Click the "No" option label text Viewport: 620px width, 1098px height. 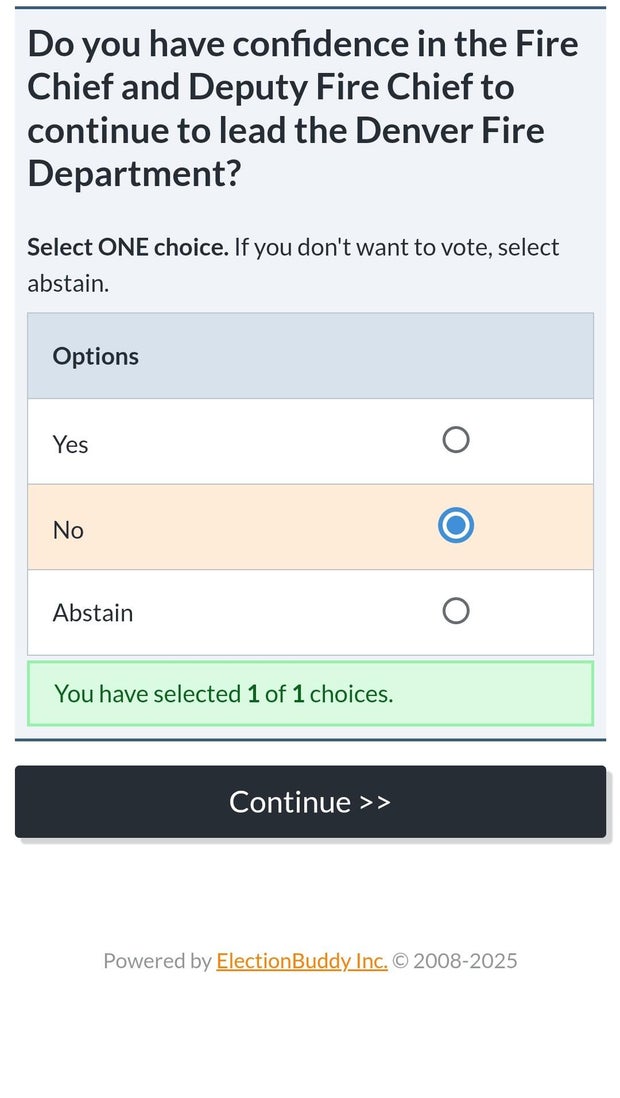pyautogui.click(x=68, y=529)
